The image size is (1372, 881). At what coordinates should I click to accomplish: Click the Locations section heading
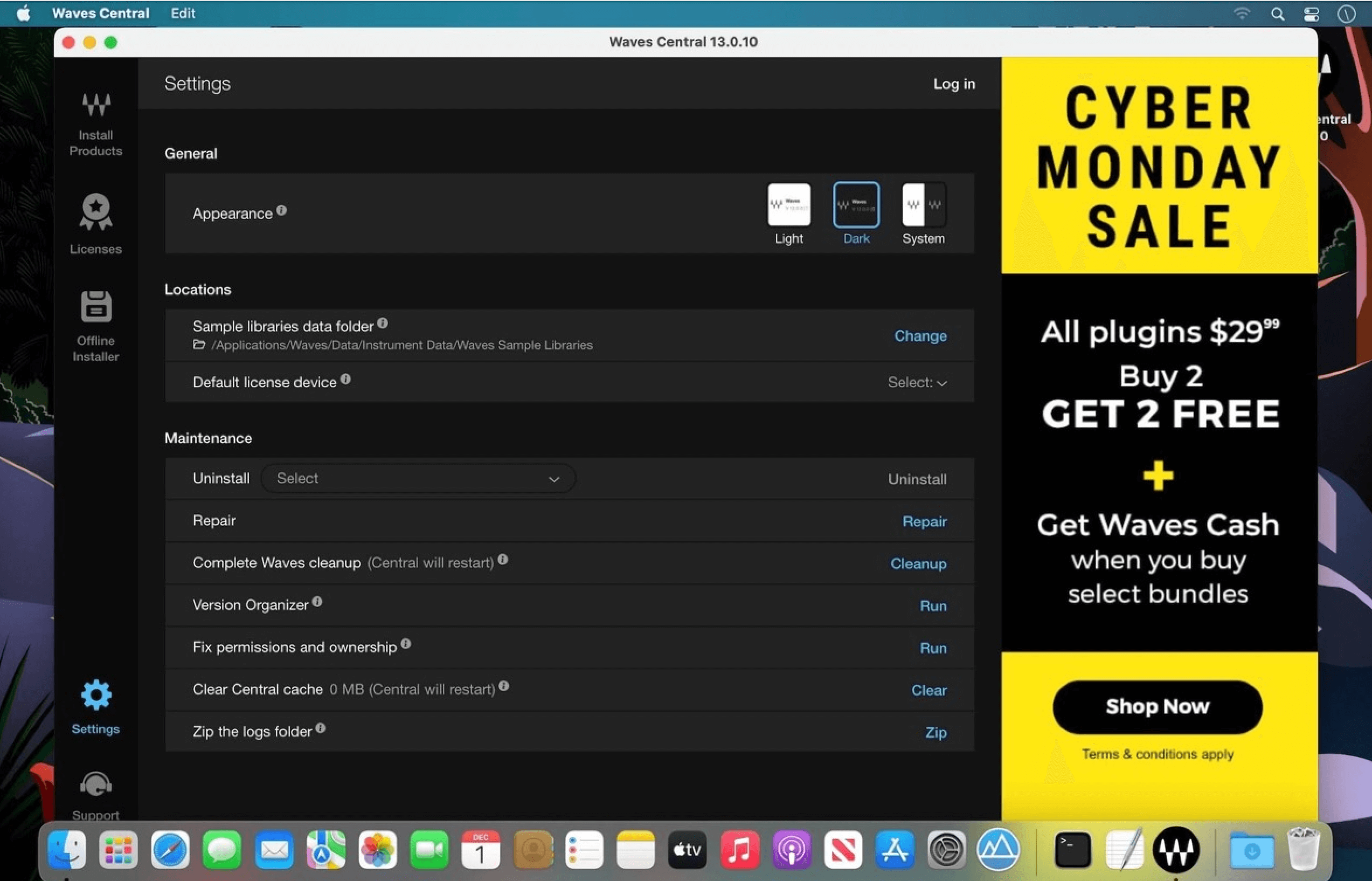pyautogui.click(x=197, y=290)
